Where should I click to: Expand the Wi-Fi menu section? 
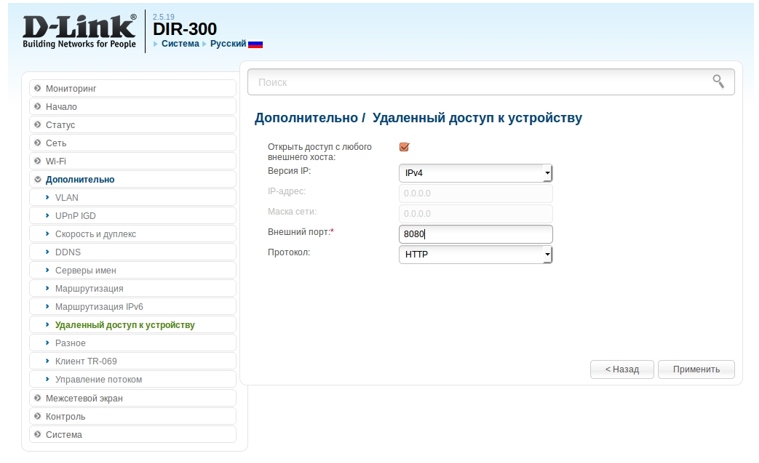[x=56, y=161]
